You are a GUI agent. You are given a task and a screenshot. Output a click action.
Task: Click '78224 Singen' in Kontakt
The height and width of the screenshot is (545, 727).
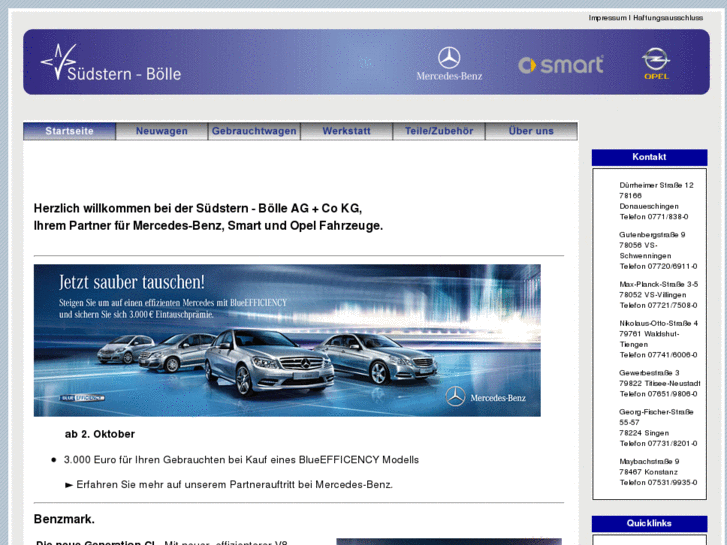644,433
